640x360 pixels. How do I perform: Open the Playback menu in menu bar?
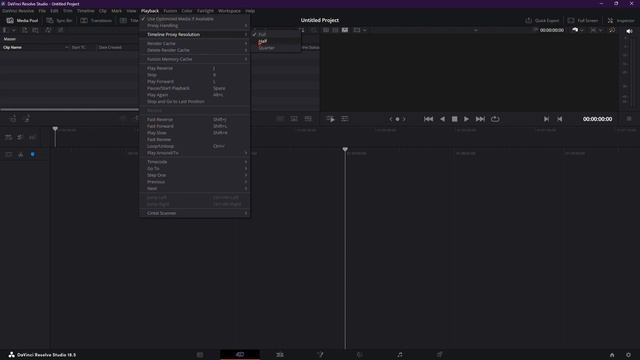pyautogui.click(x=150, y=11)
